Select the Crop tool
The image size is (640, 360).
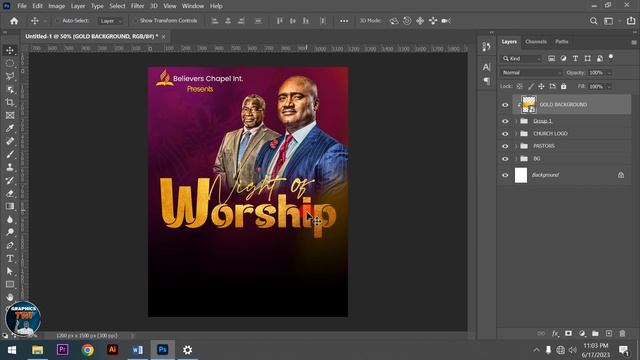point(10,102)
